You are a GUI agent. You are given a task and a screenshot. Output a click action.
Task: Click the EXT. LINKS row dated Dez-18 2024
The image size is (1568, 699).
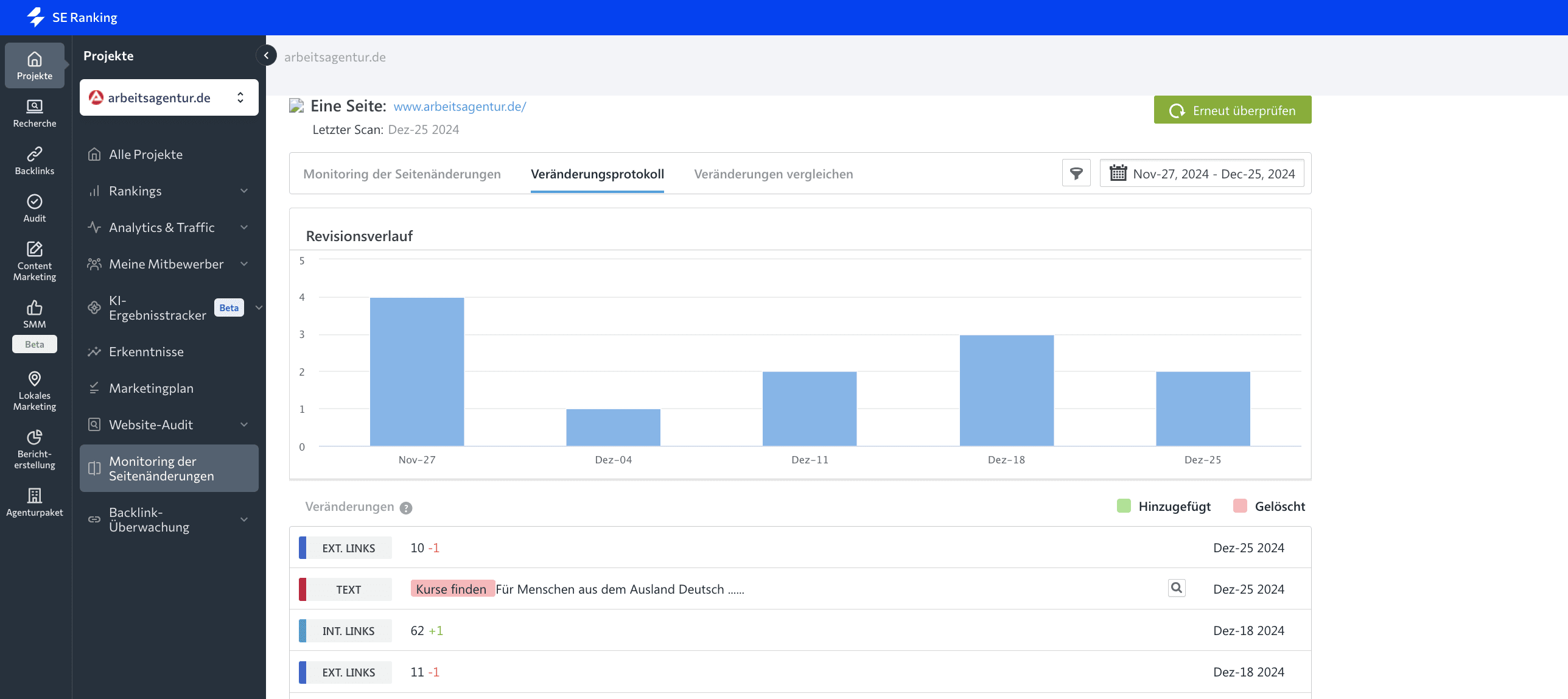tap(800, 672)
